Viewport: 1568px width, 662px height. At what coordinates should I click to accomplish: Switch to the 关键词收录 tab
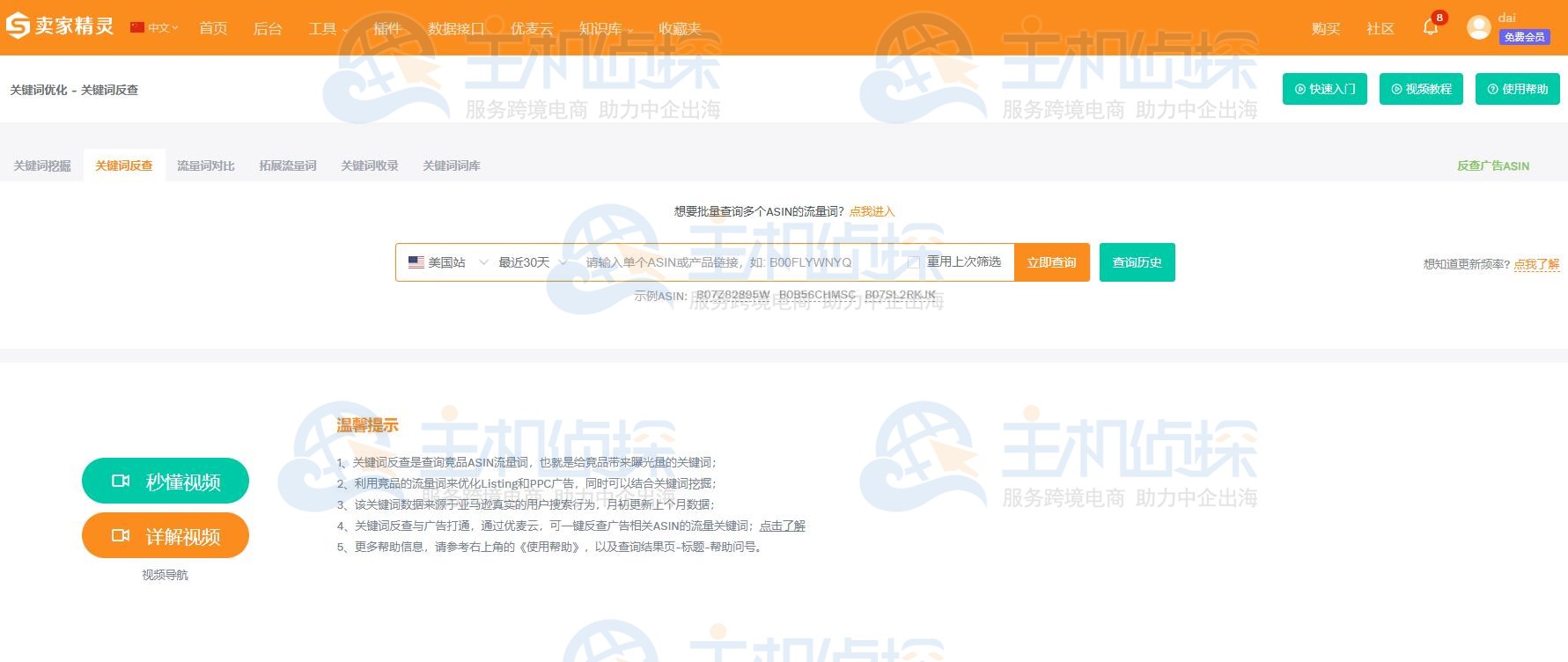370,165
